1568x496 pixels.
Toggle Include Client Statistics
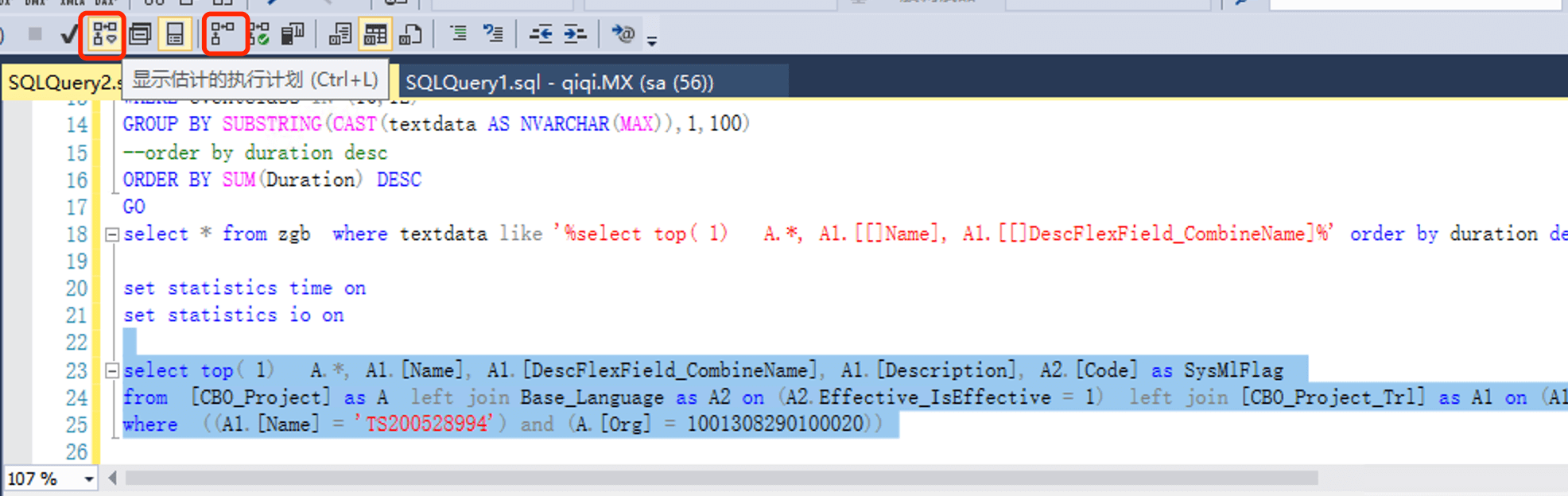pyautogui.click(x=293, y=34)
